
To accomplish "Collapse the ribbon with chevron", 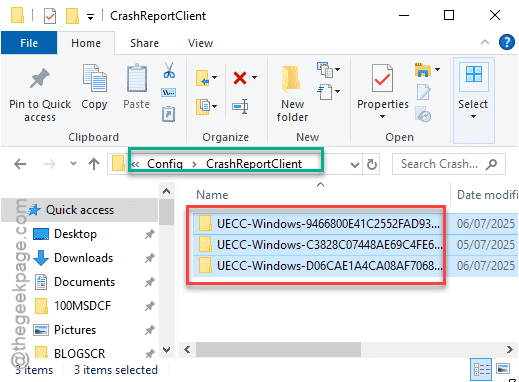I will [485, 42].
